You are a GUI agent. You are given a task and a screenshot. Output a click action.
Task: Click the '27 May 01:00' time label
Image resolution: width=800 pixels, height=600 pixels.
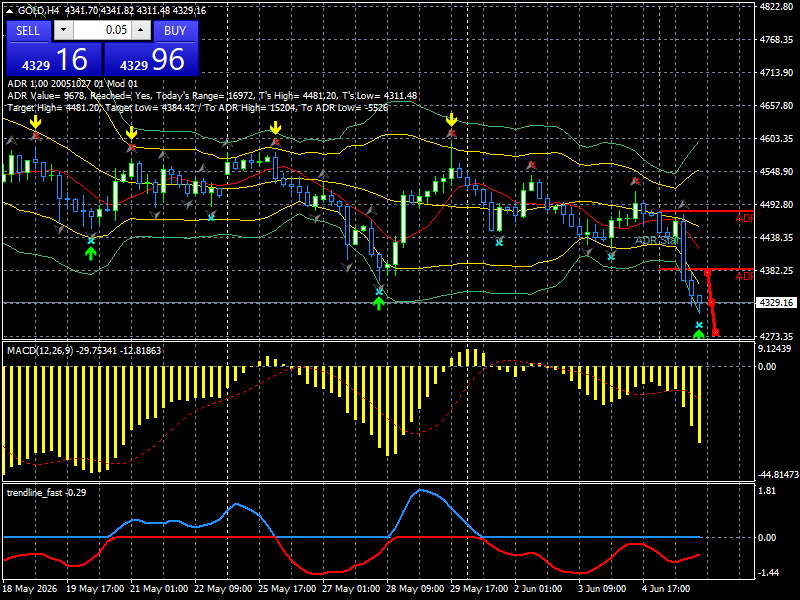pyautogui.click(x=351, y=589)
